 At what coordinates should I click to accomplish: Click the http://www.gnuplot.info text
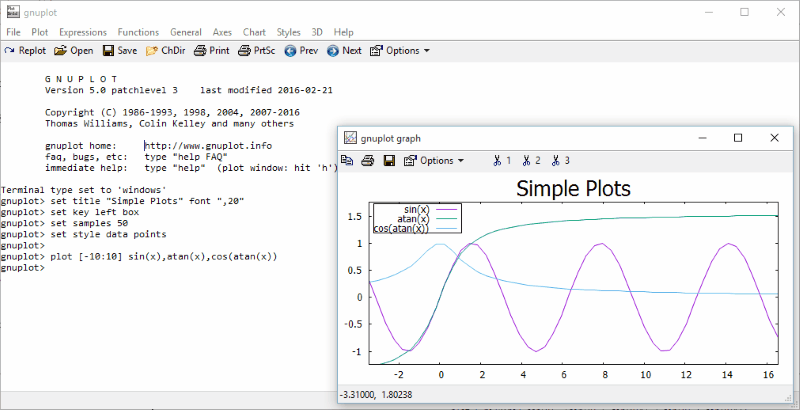(x=208, y=146)
